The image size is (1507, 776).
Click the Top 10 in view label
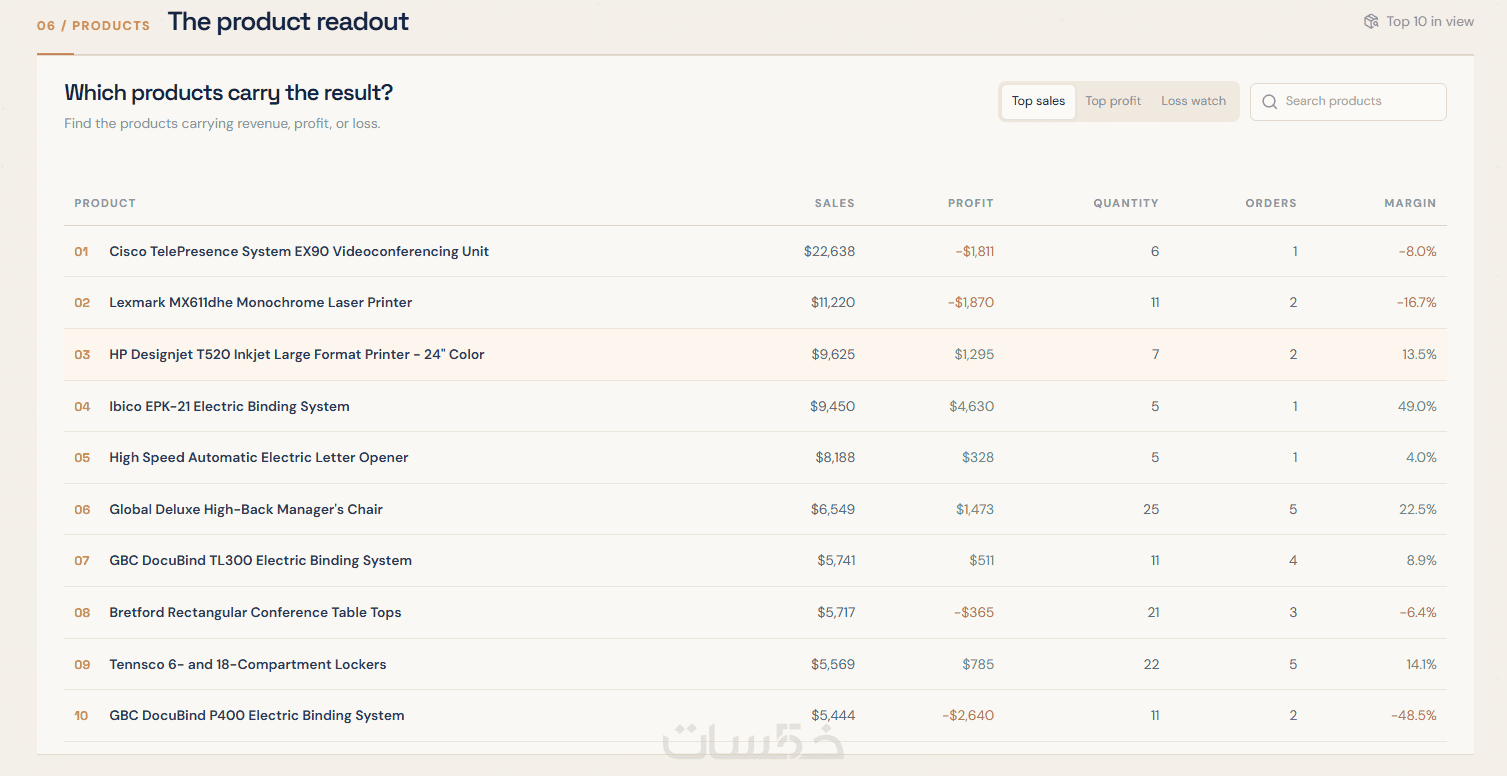pyautogui.click(x=1430, y=21)
